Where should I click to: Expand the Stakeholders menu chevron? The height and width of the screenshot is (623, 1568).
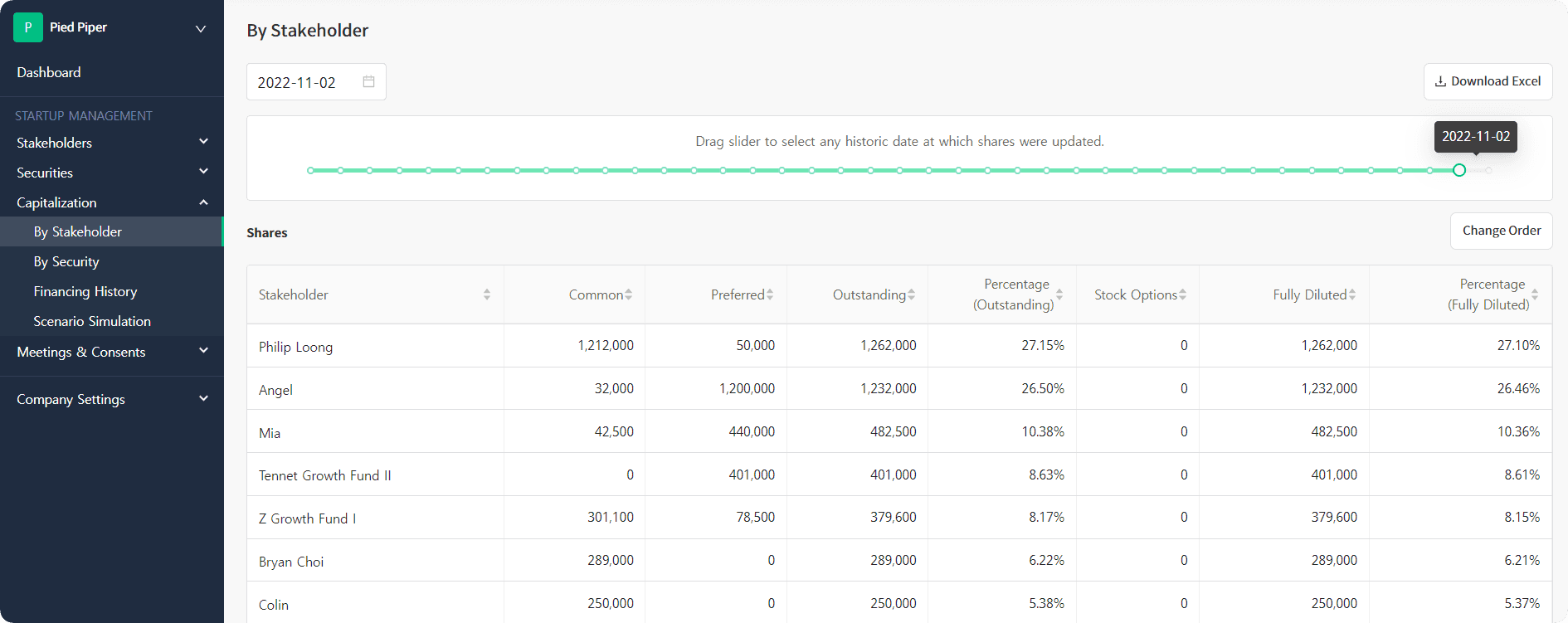point(203,142)
